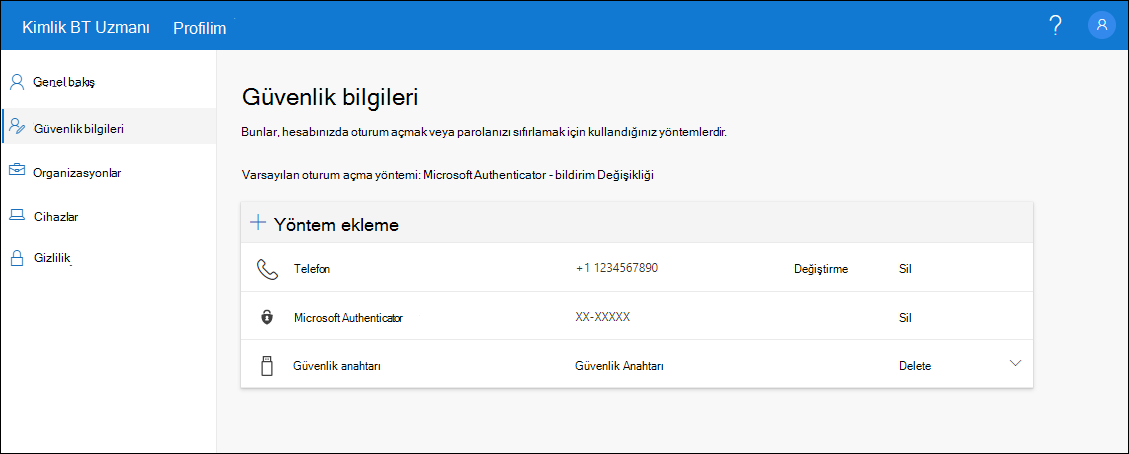Click the Genel bakış person icon
The width and height of the screenshot is (1129, 454).
tap(17, 81)
